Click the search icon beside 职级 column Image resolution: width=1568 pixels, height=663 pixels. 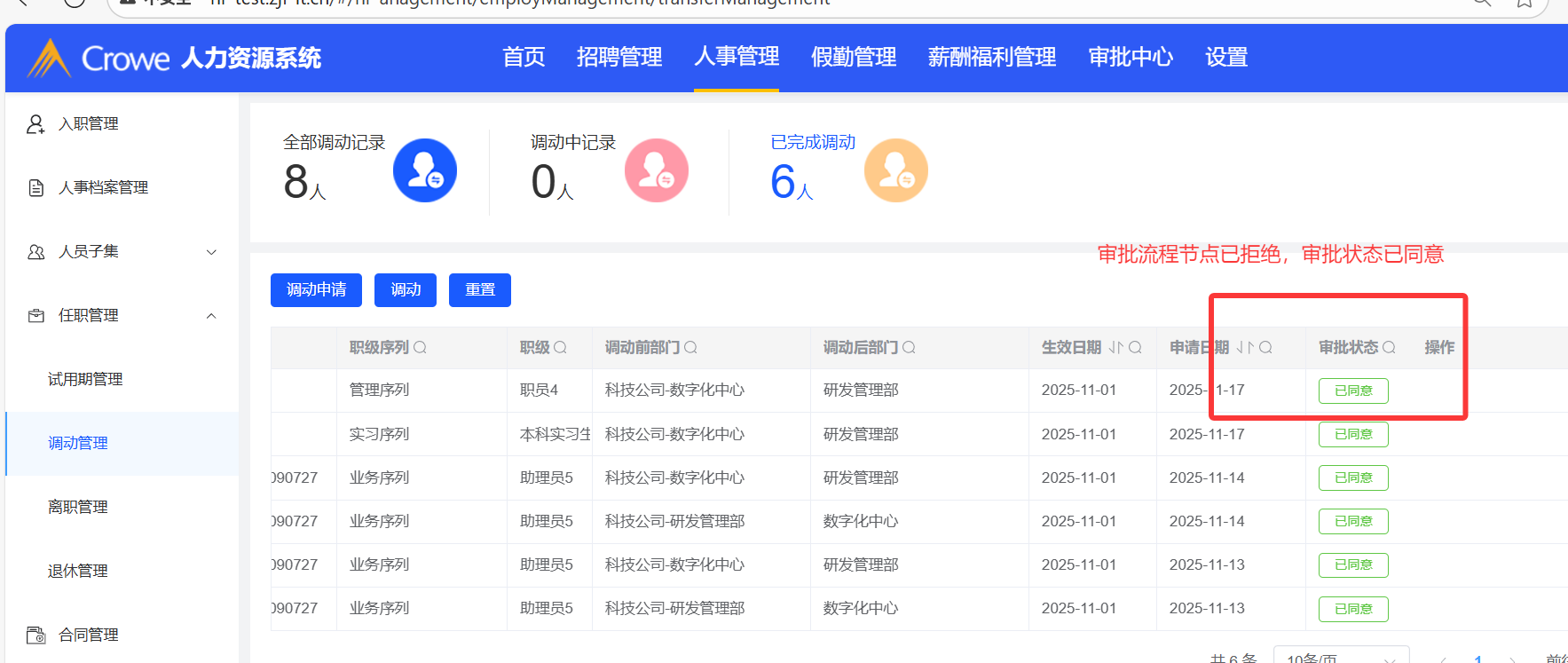click(560, 348)
